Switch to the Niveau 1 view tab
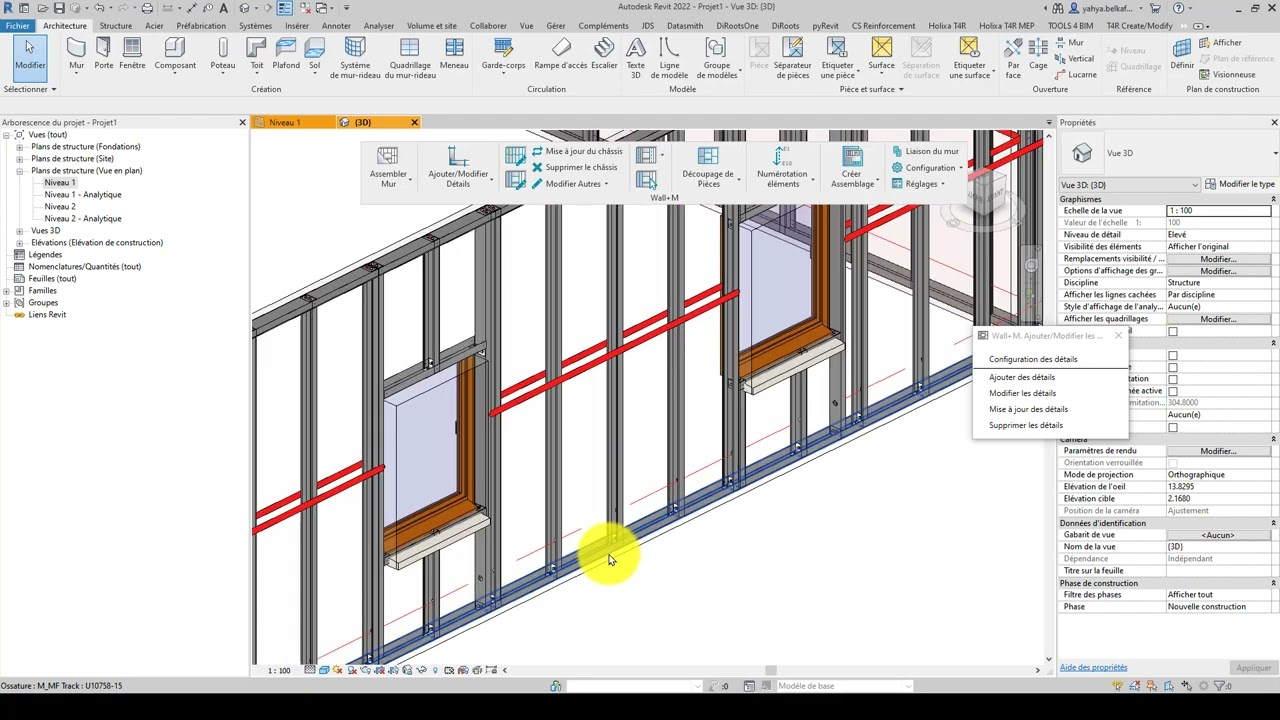 click(285, 122)
